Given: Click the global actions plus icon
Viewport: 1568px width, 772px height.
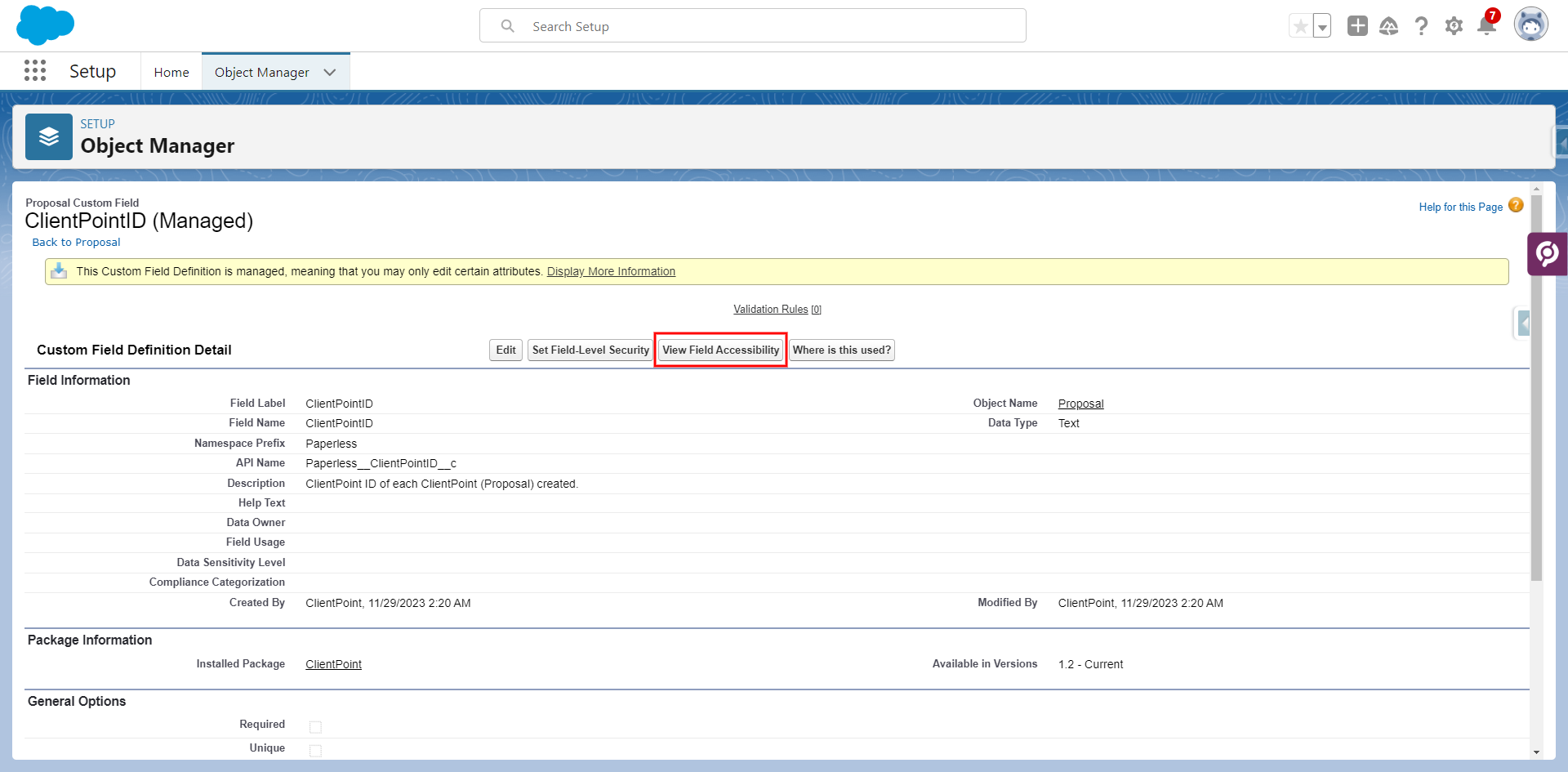Looking at the screenshot, I should [x=1357, y=26].
